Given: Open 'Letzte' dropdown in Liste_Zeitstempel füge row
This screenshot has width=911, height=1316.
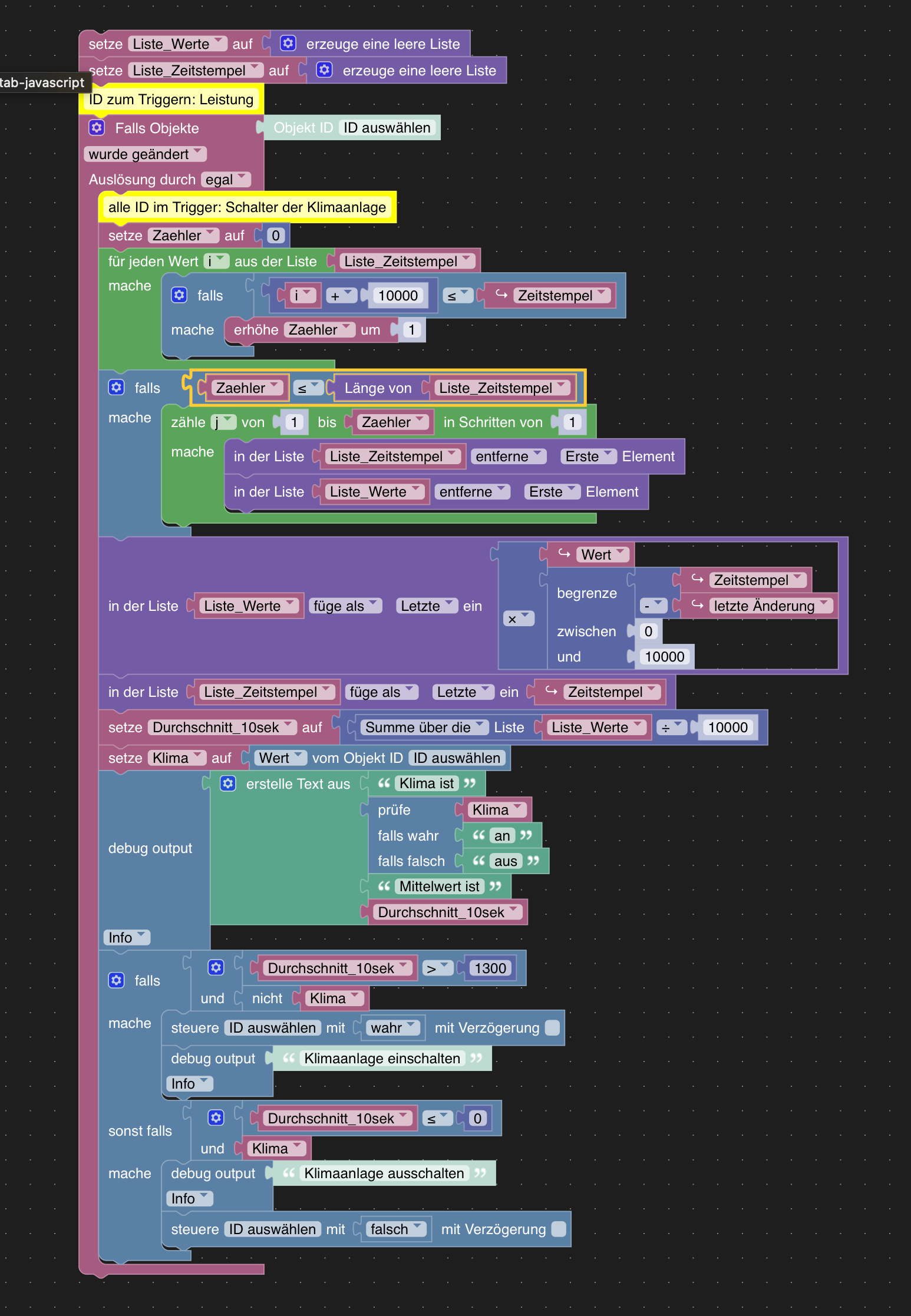Looking at the screenshot, I should pyautogui.click(x=463, y=692).
